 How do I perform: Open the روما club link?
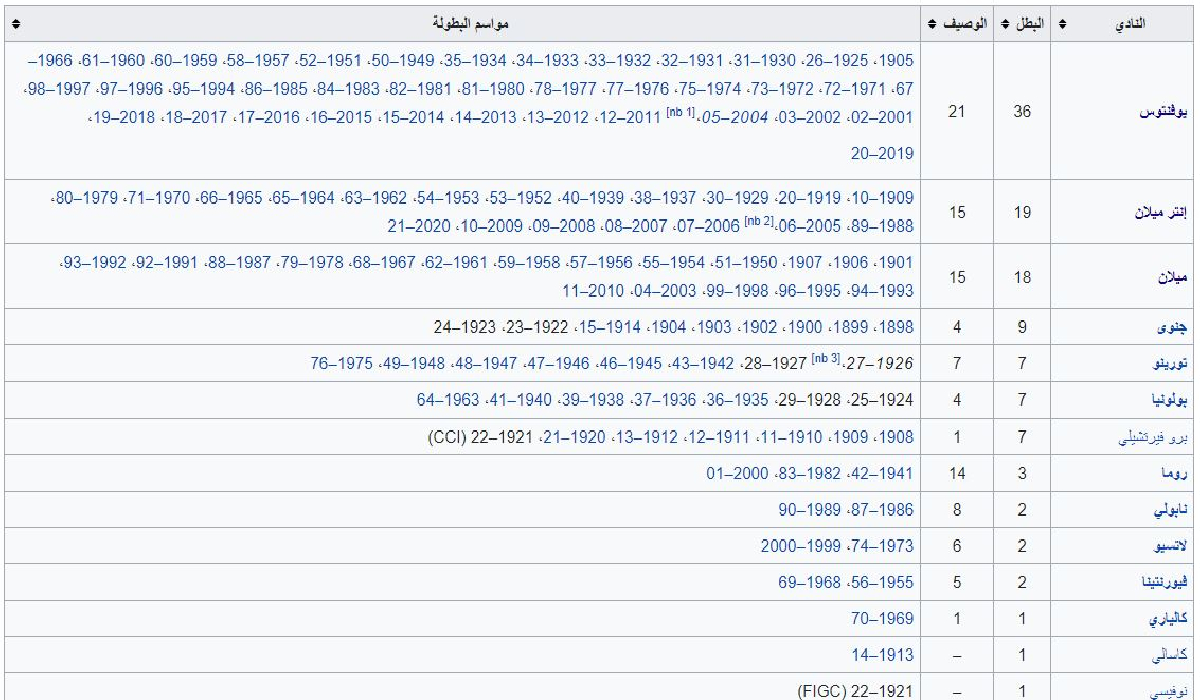(1173, 473)
